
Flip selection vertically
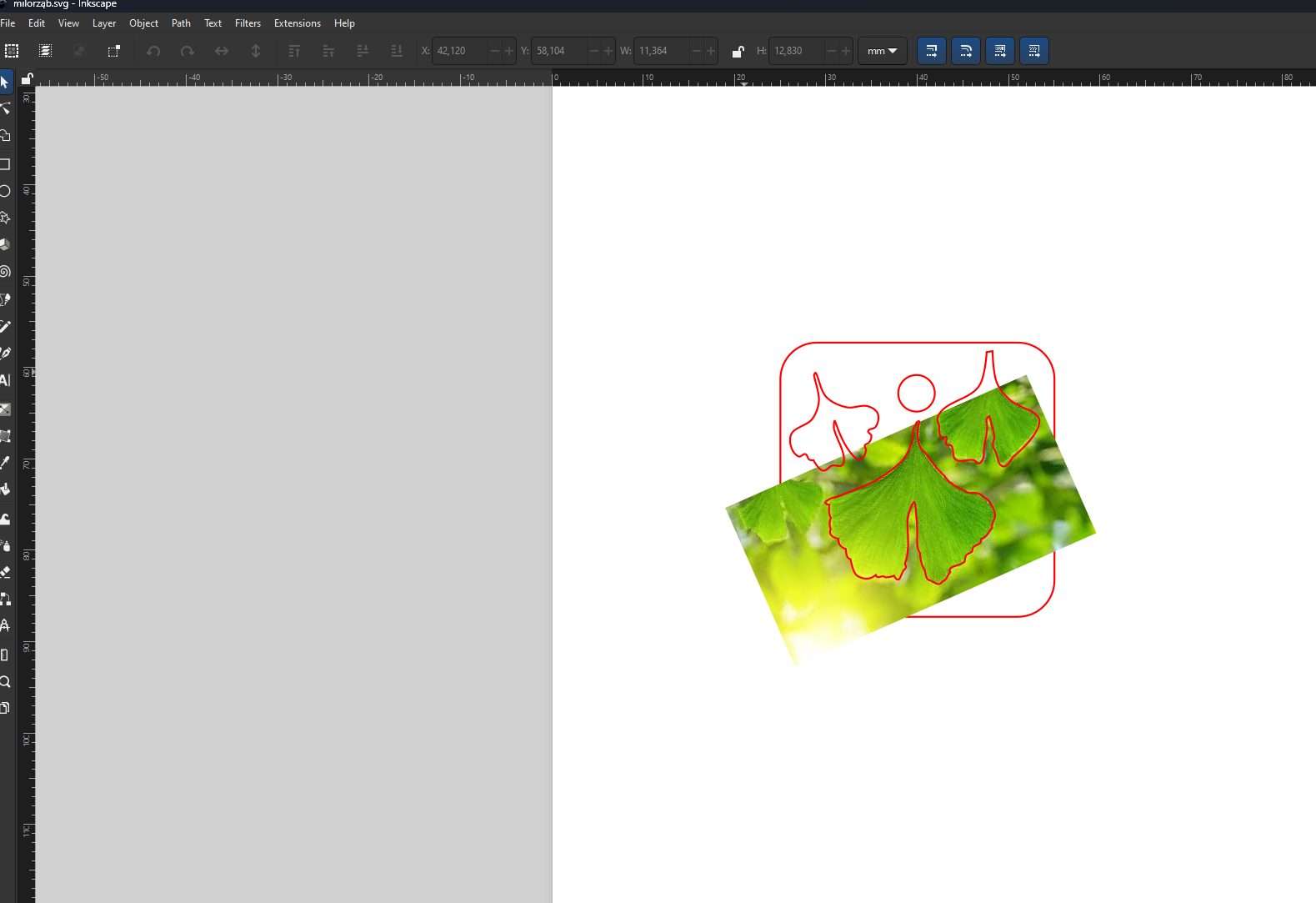(256, 51)
